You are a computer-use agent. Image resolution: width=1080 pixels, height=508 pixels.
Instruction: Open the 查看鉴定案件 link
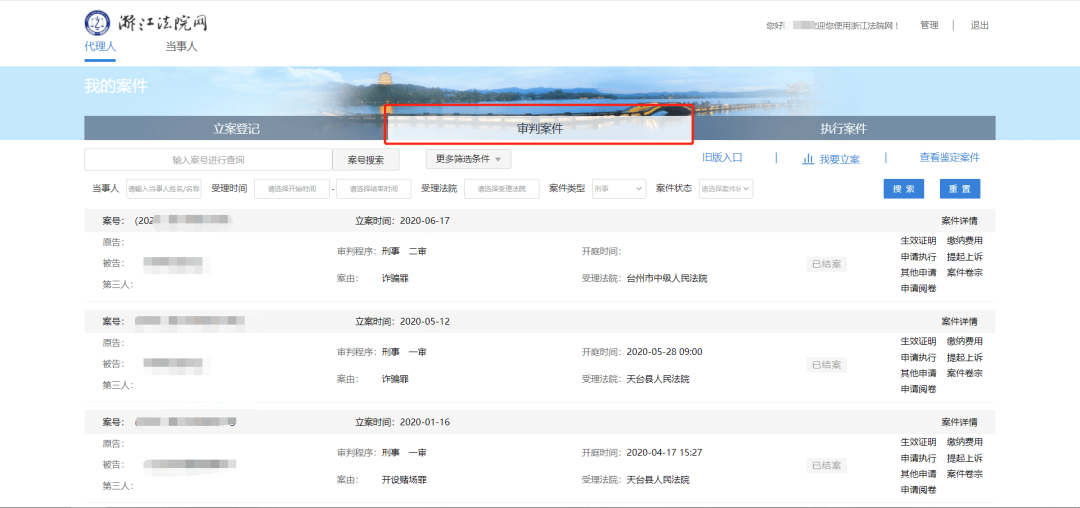[x=949, y=158]
